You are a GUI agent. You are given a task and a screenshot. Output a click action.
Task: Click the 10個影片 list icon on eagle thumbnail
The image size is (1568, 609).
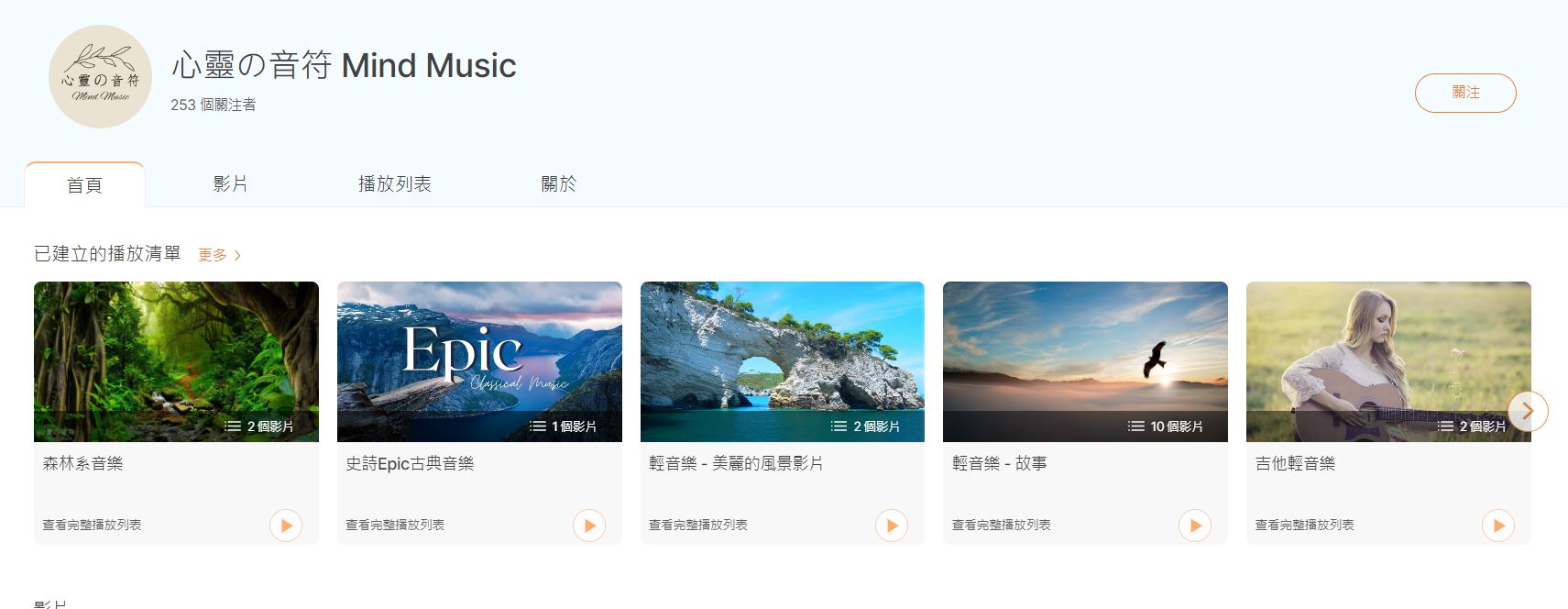(x=1136, y=426)
